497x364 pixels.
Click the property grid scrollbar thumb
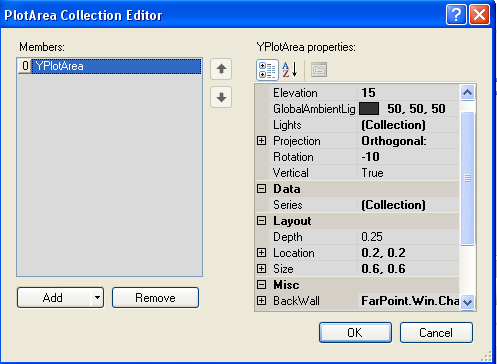(468, 178)
